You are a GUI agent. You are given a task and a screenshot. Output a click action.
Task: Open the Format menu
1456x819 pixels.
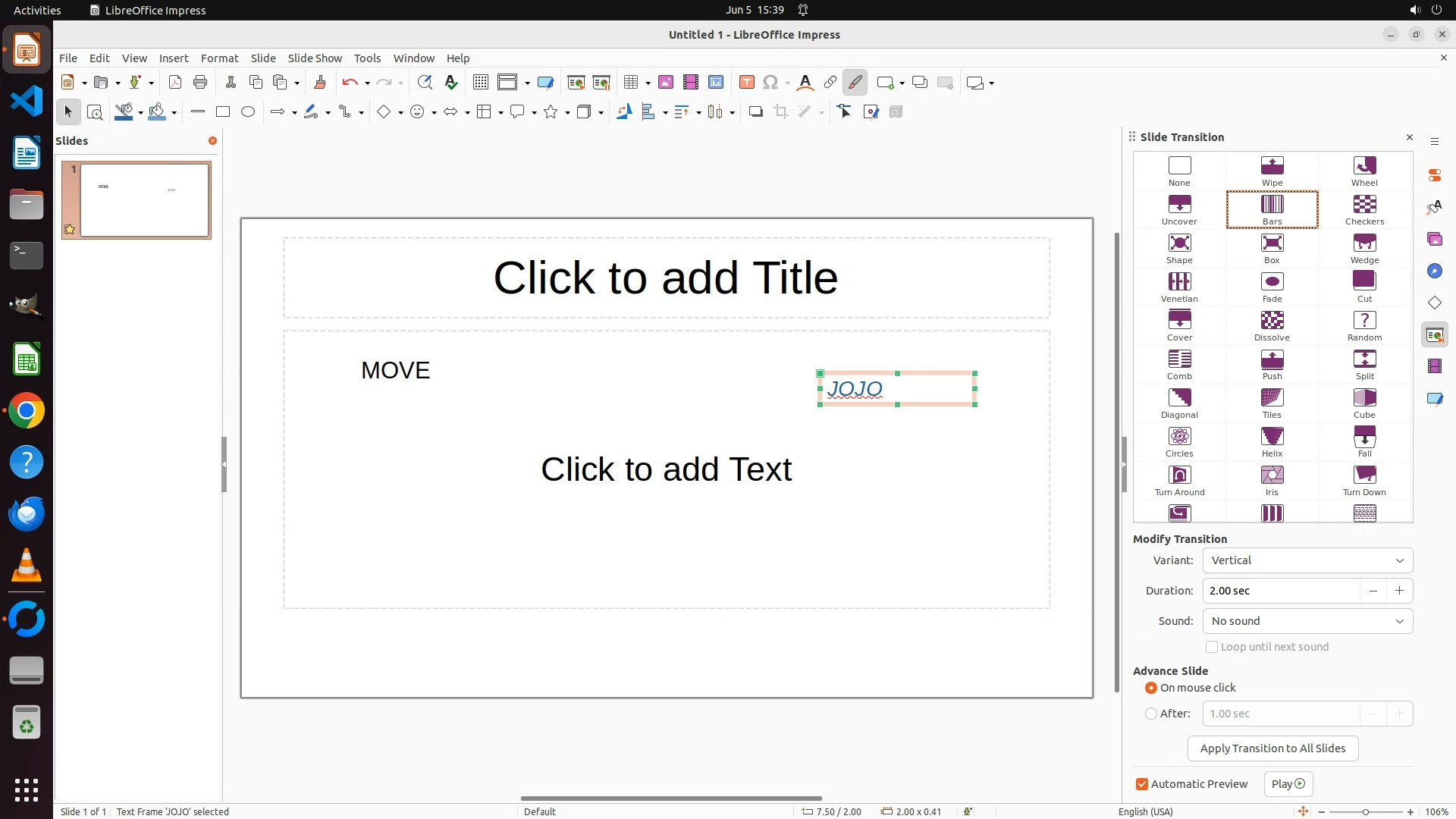click(x=219, y=58)
